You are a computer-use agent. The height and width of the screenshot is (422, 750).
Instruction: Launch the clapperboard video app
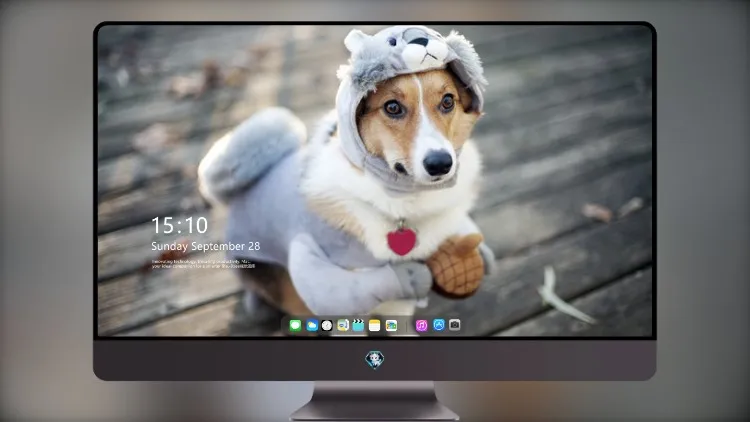click(358, 326)
